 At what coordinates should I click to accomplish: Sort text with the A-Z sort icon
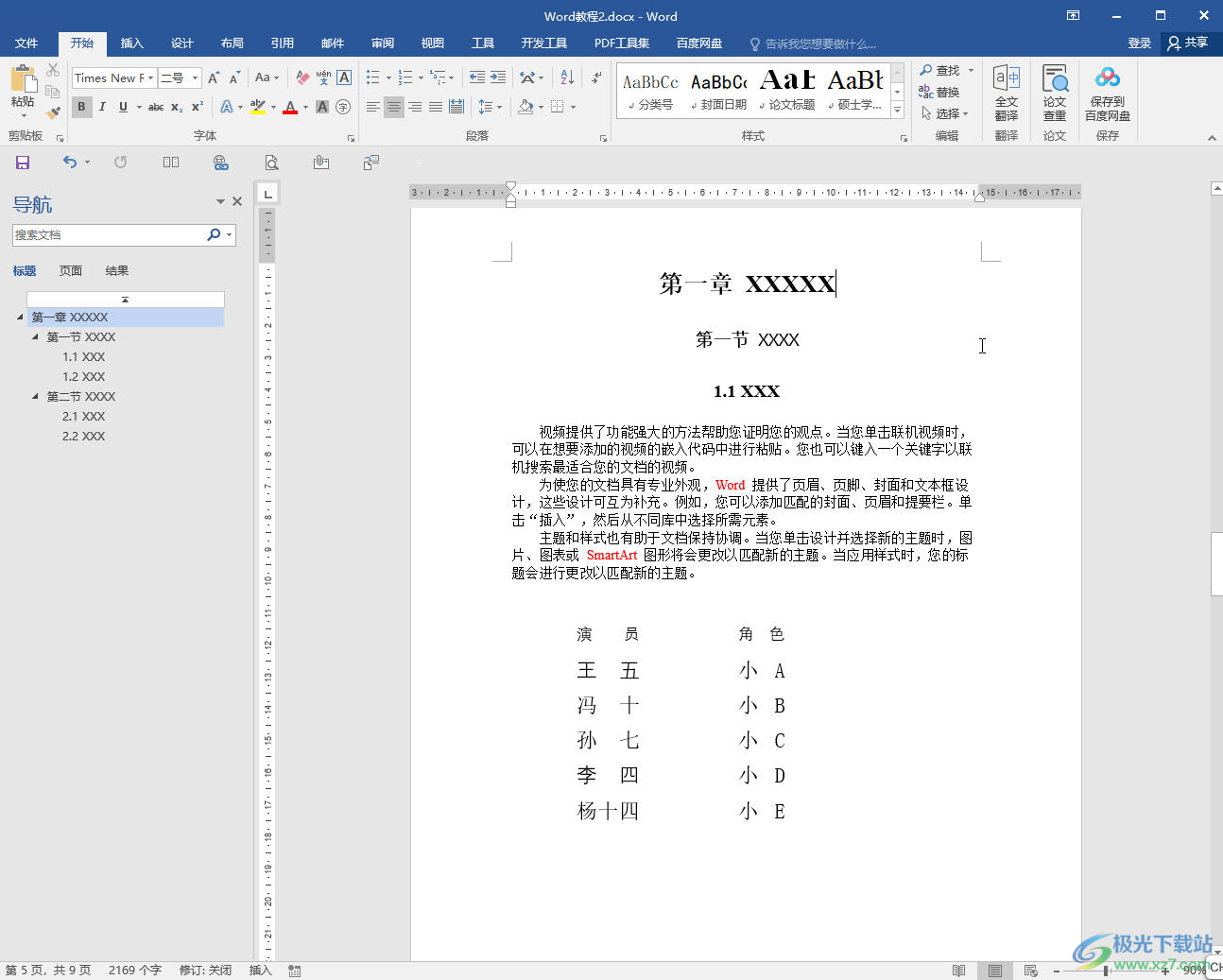click(x=567, y=77)
